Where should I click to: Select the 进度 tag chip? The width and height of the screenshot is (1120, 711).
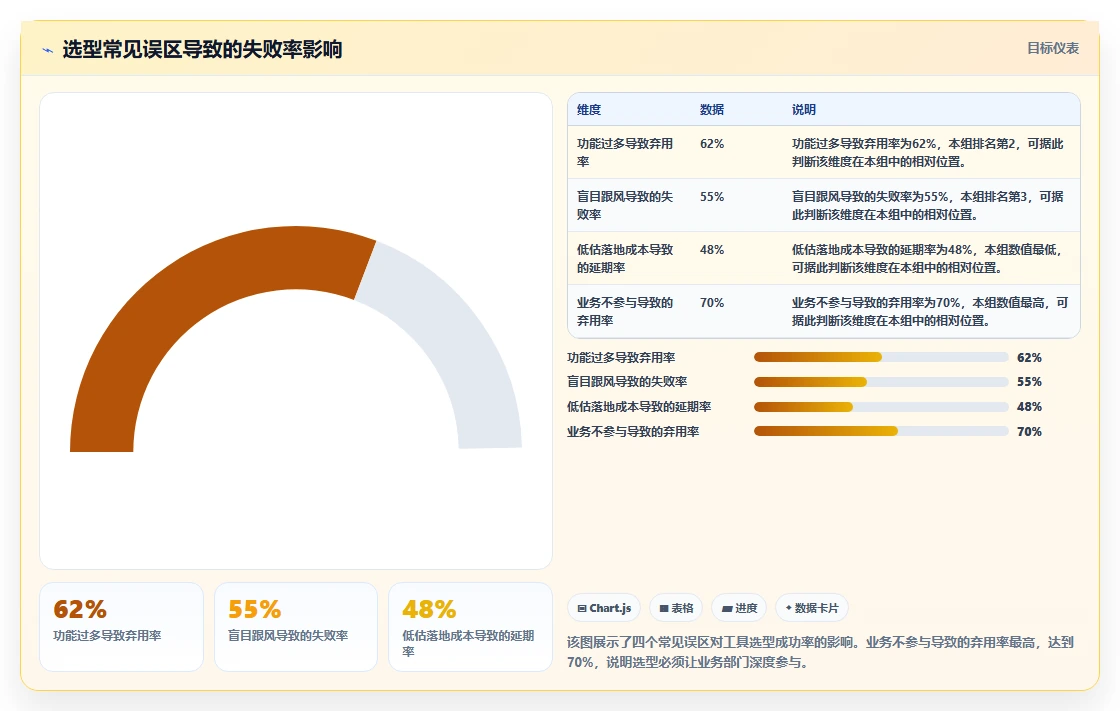(739, 608)
